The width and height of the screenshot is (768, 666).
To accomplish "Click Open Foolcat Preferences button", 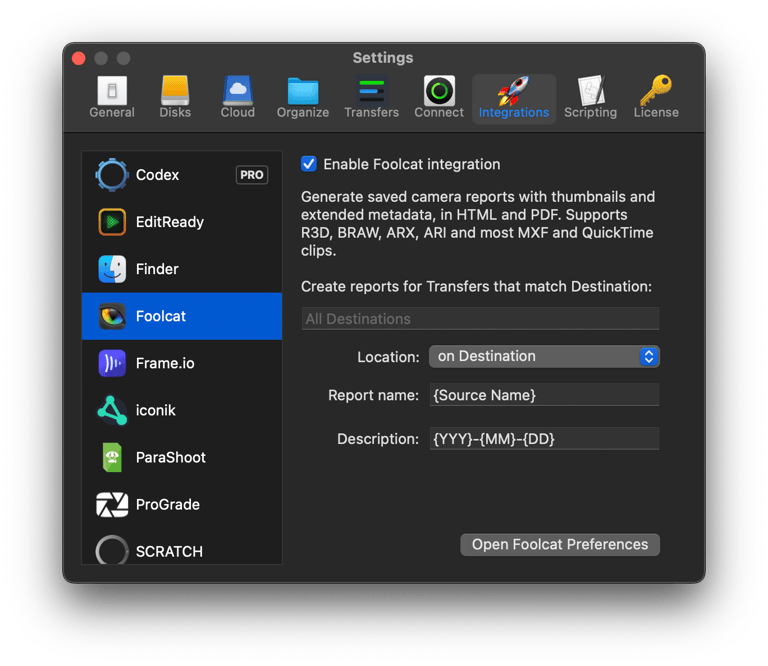I will pos(560,545).
